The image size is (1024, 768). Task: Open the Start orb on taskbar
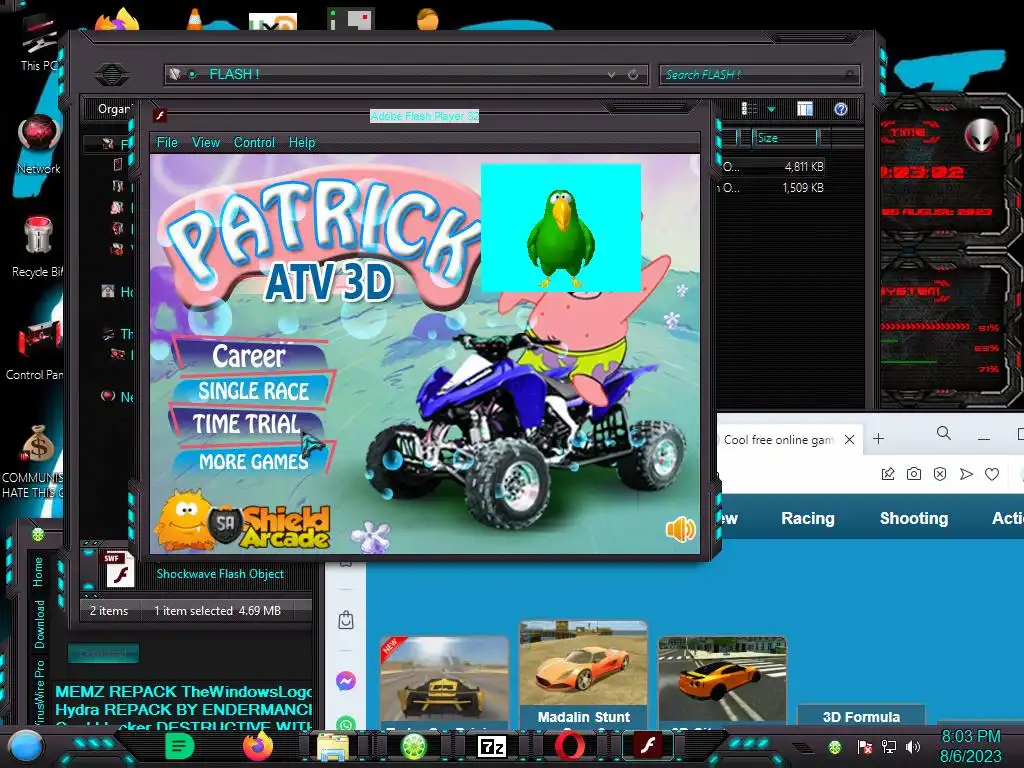pos(25,746)
